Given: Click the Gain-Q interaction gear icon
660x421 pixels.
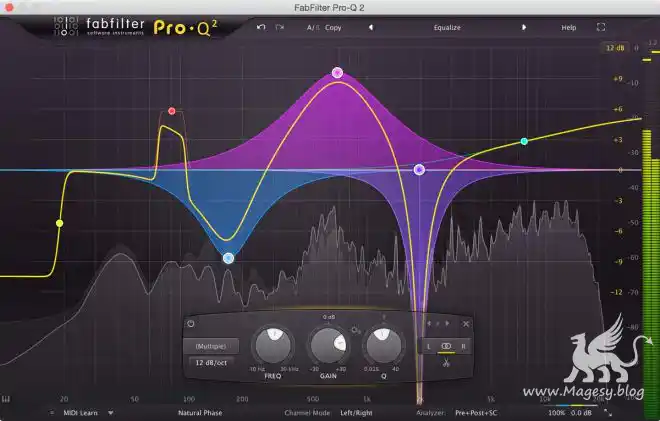Looking at the screenshot, I should click(x=356, y=330).
